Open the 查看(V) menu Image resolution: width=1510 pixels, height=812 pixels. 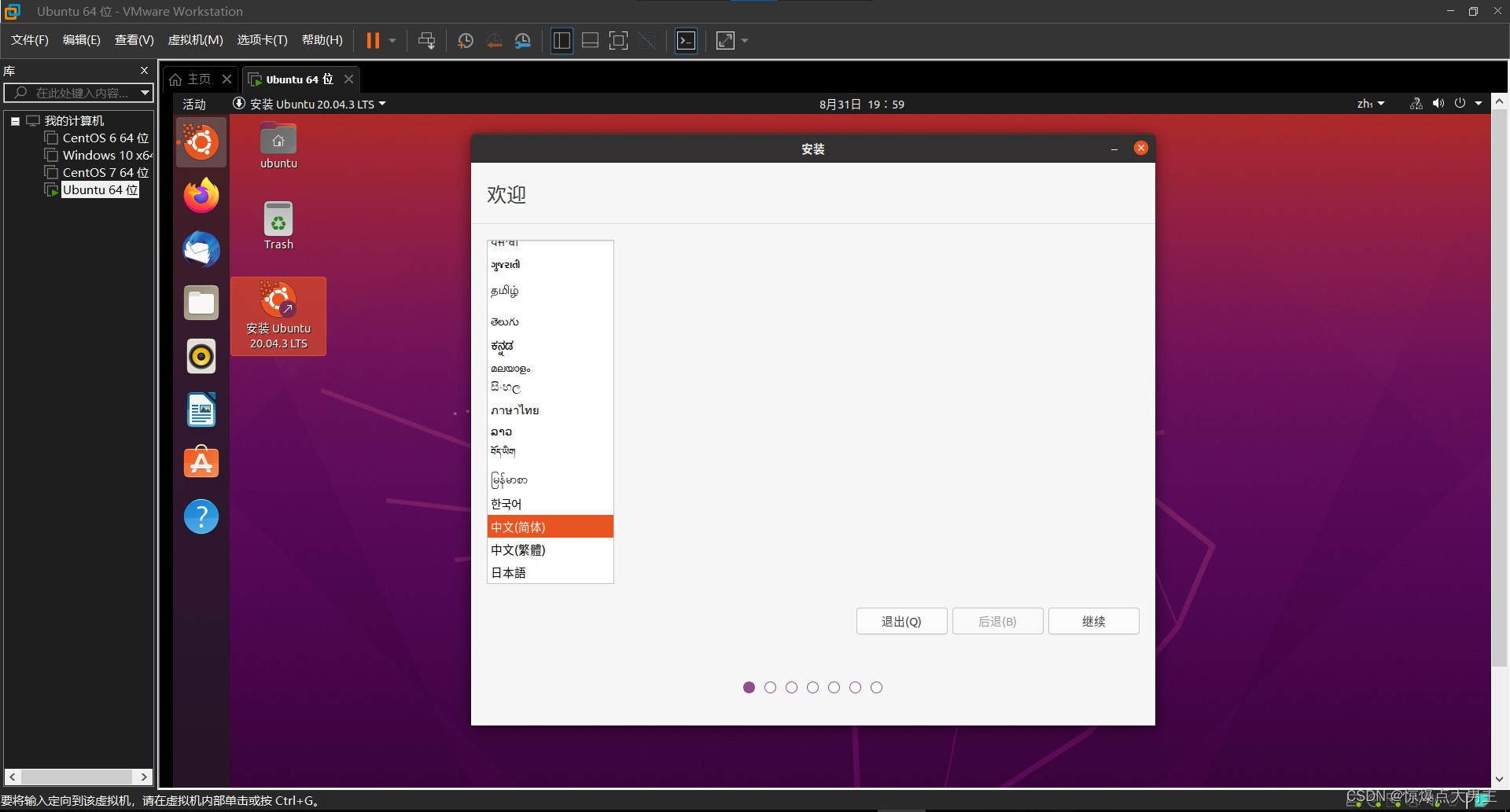pyautogui.click(x=134, y=40)
